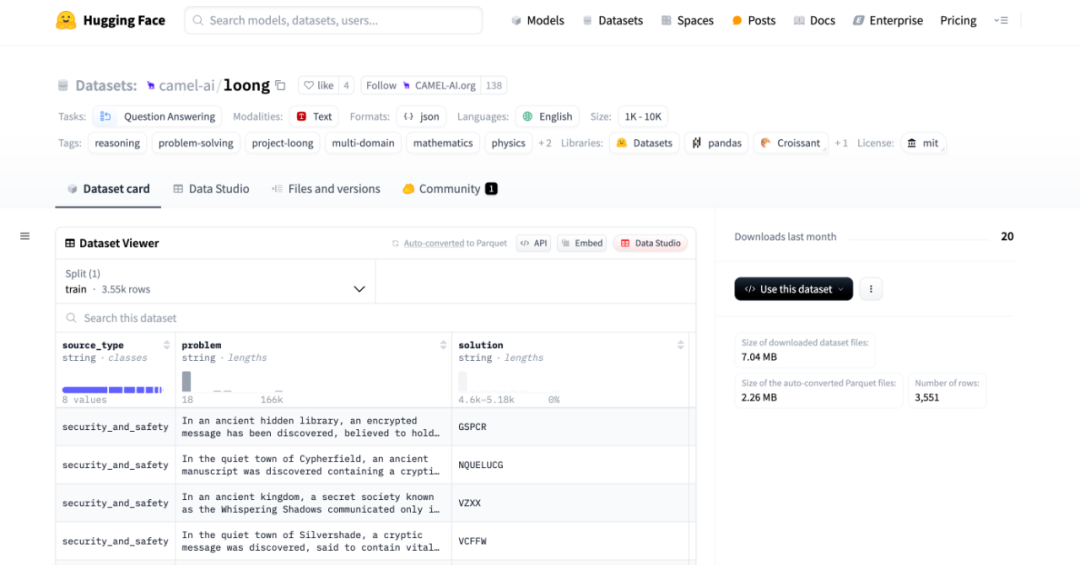
Task: Click the loong dataset name
Action: click(x=247, y=85)
